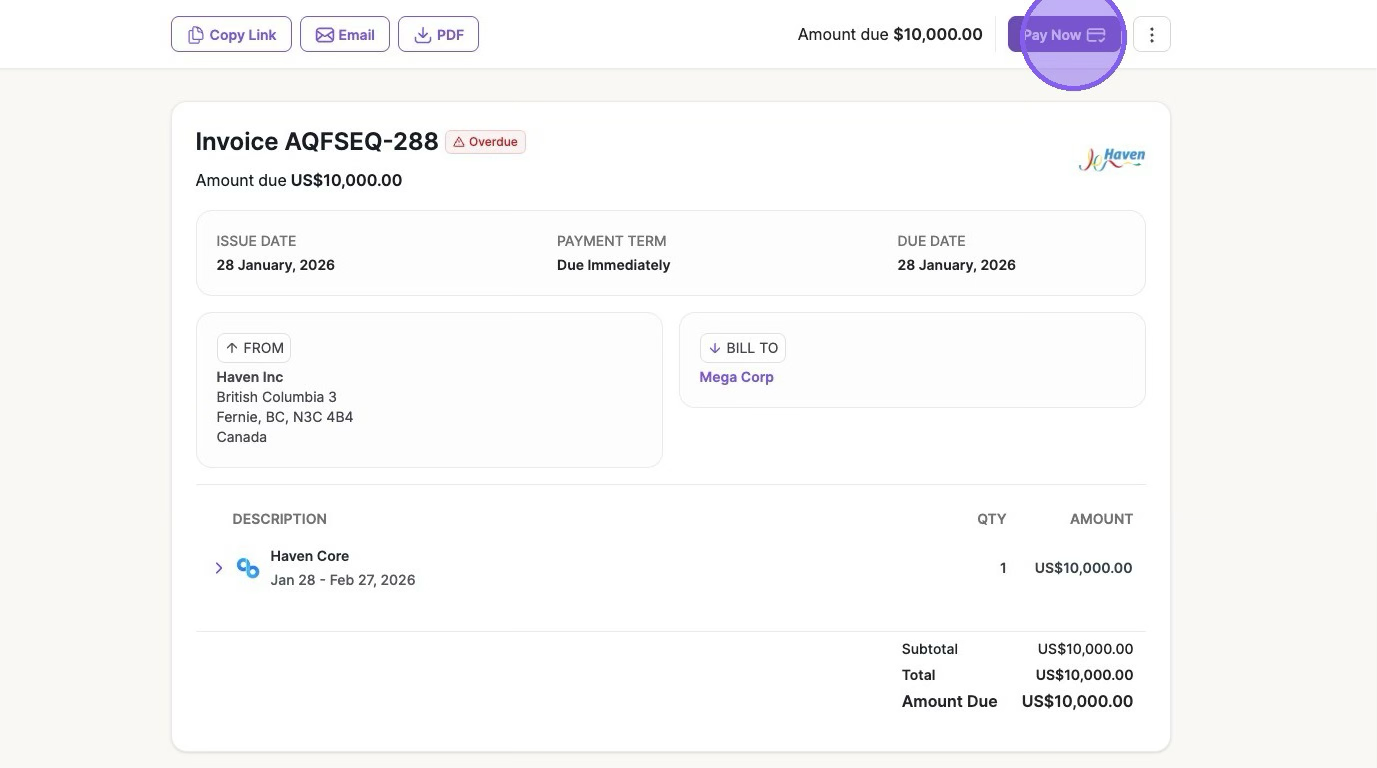Image resolution: width=1377 pixels, height=768 pixels.
Task: Click the issue date value
Action: click(x=275, y=265)
